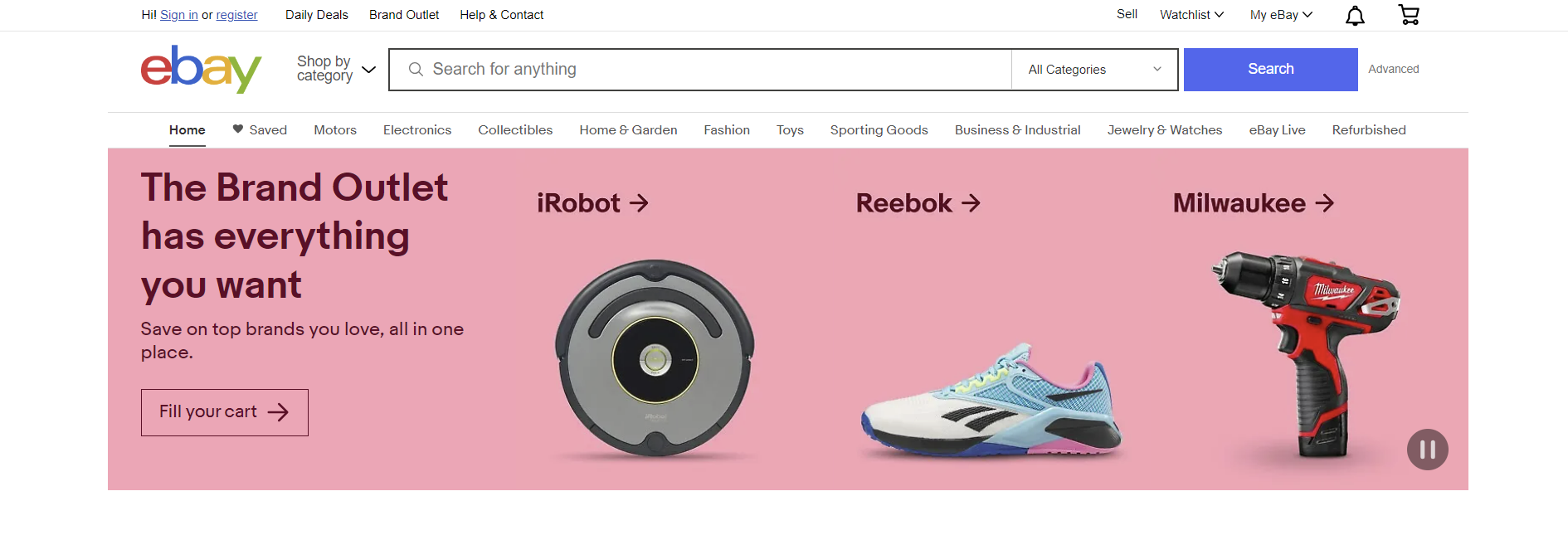Click the Search for anything field

(x=700, y=70)
